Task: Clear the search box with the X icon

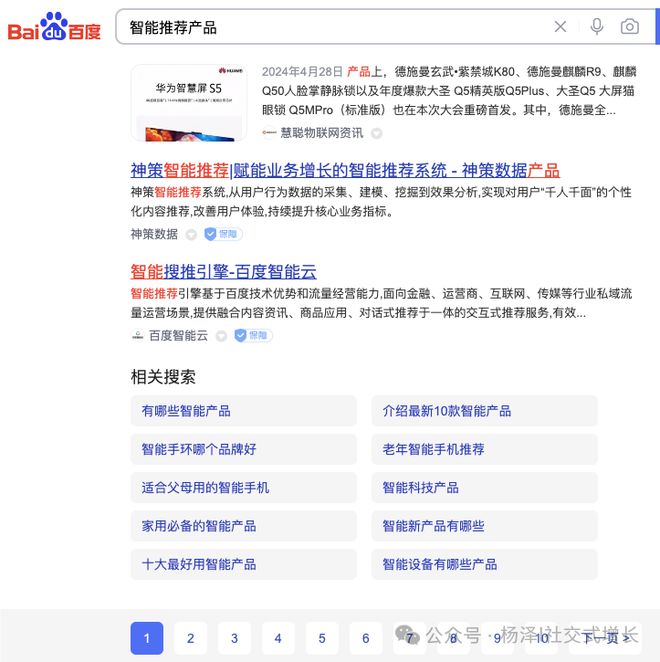Action: (x=560, y=27)
